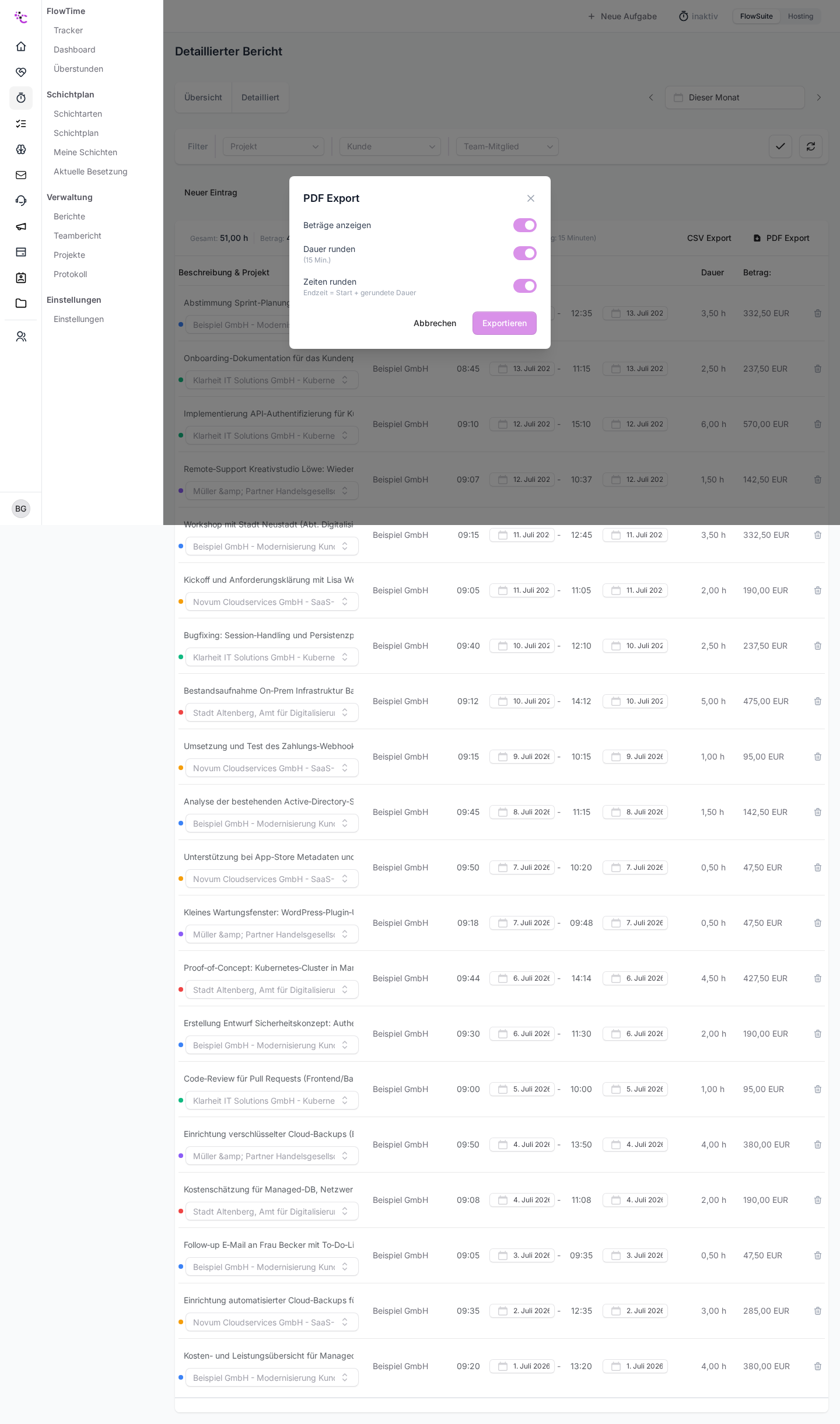Delete the 1. Juli 13:20 entry
This screenshot has height=1424, width=840.
pos(818,1366)
